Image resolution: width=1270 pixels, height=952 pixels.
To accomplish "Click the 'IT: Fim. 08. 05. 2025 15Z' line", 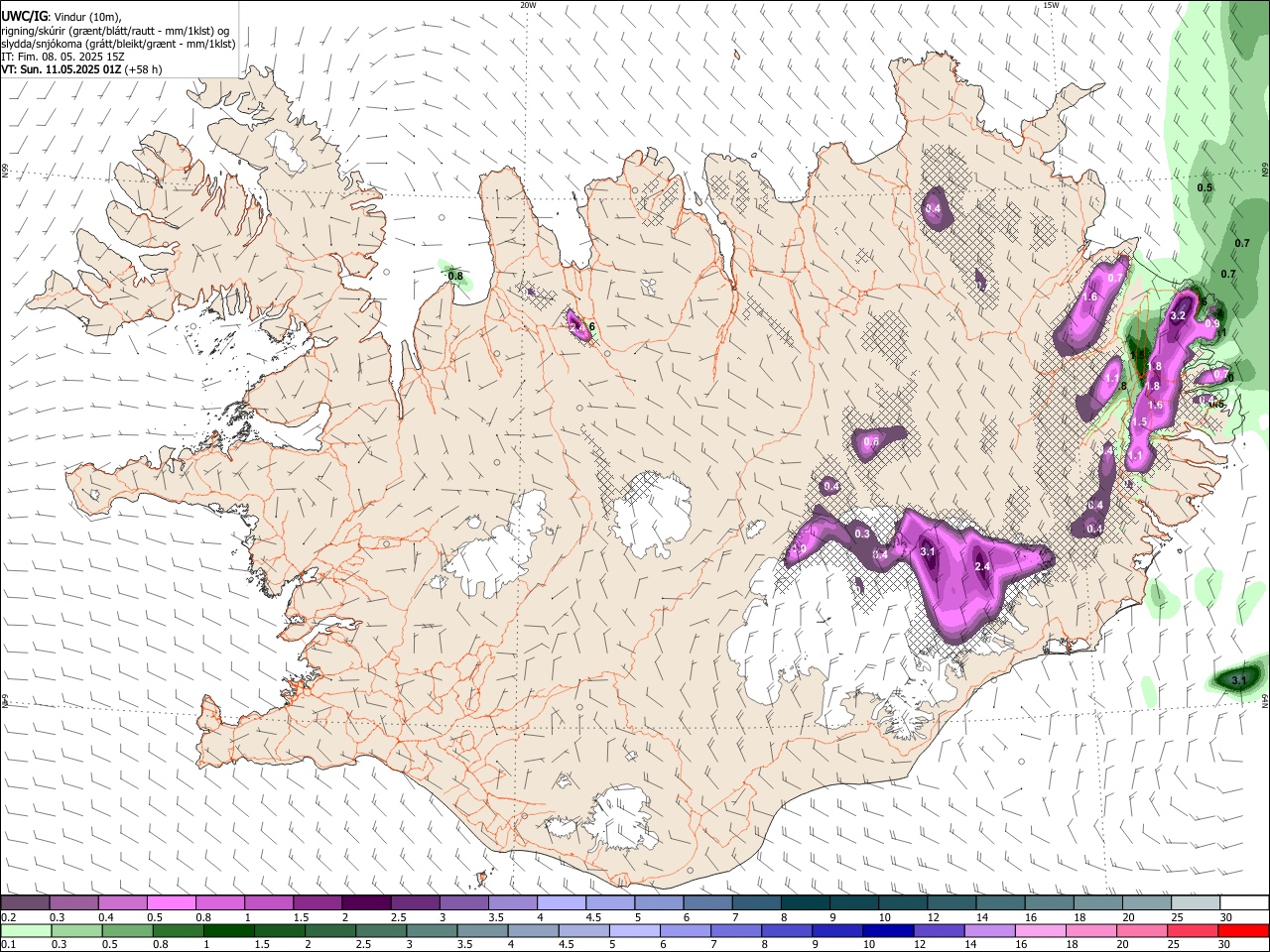I will (63, 57).
